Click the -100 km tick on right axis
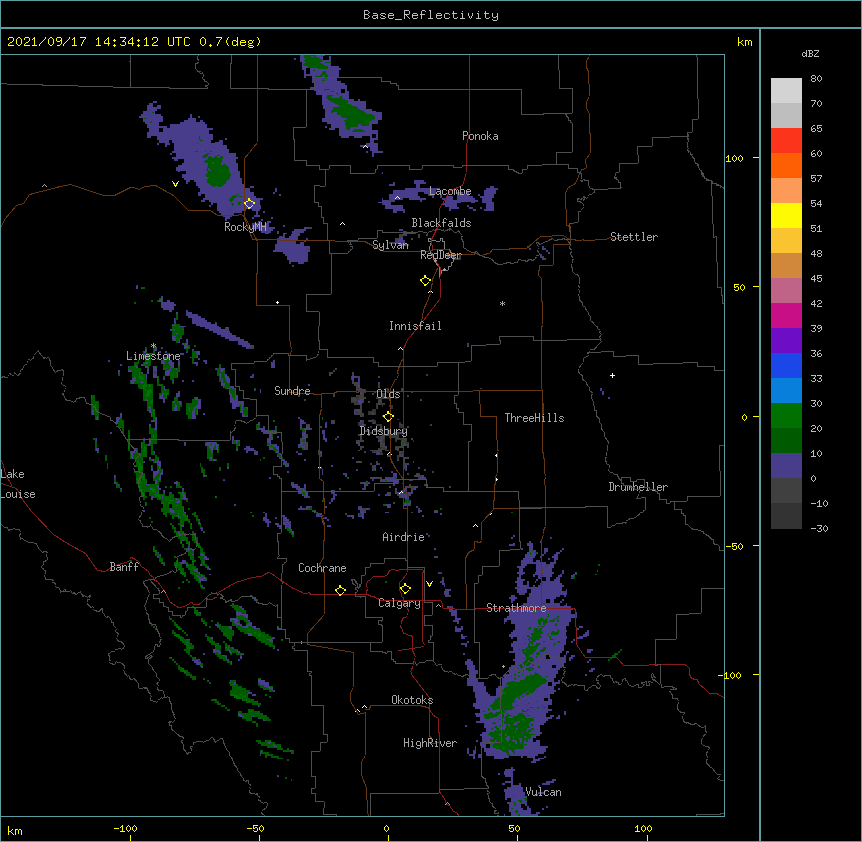 pos(731,675)
